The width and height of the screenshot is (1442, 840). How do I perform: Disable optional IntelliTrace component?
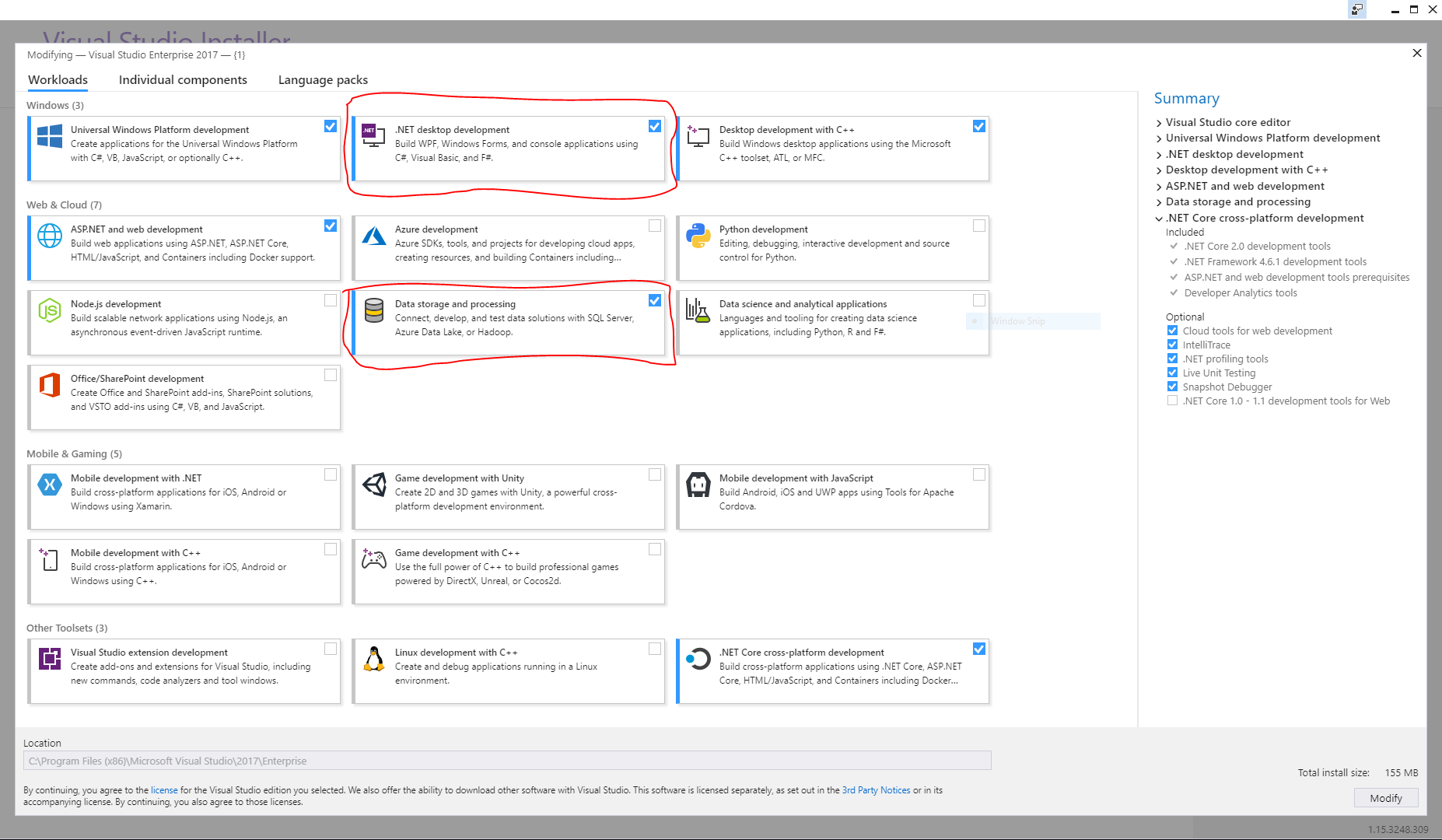(1172, 345)
